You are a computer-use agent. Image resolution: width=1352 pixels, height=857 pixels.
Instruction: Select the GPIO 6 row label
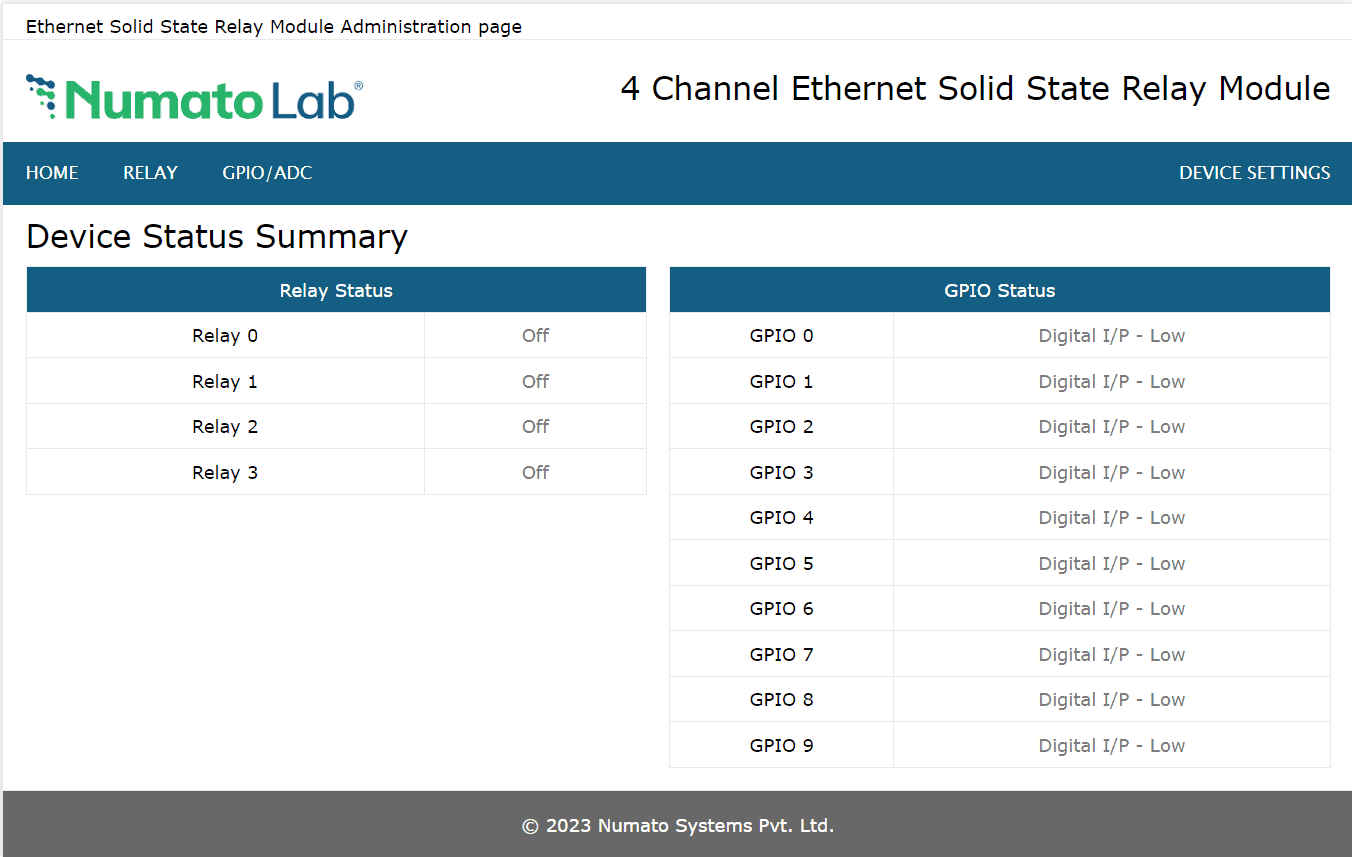click(781, 609)
